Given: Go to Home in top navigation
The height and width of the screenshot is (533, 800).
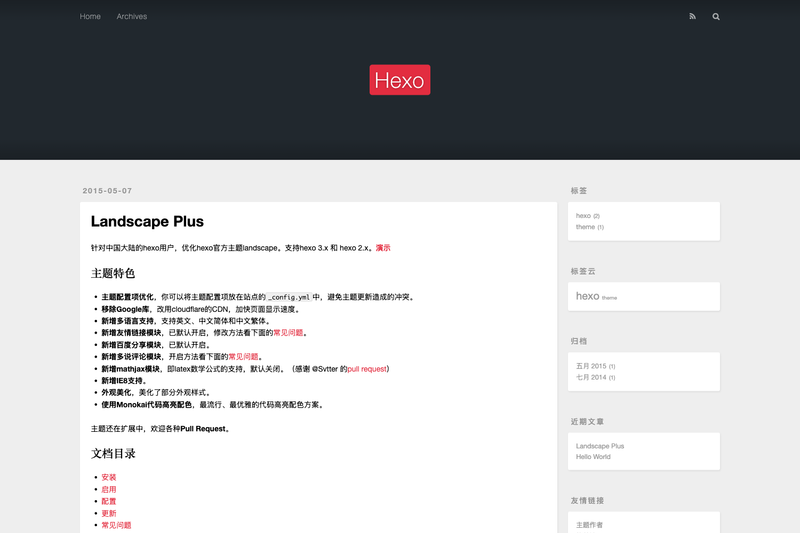Looking at the screenshot, I should click(90, 16).
